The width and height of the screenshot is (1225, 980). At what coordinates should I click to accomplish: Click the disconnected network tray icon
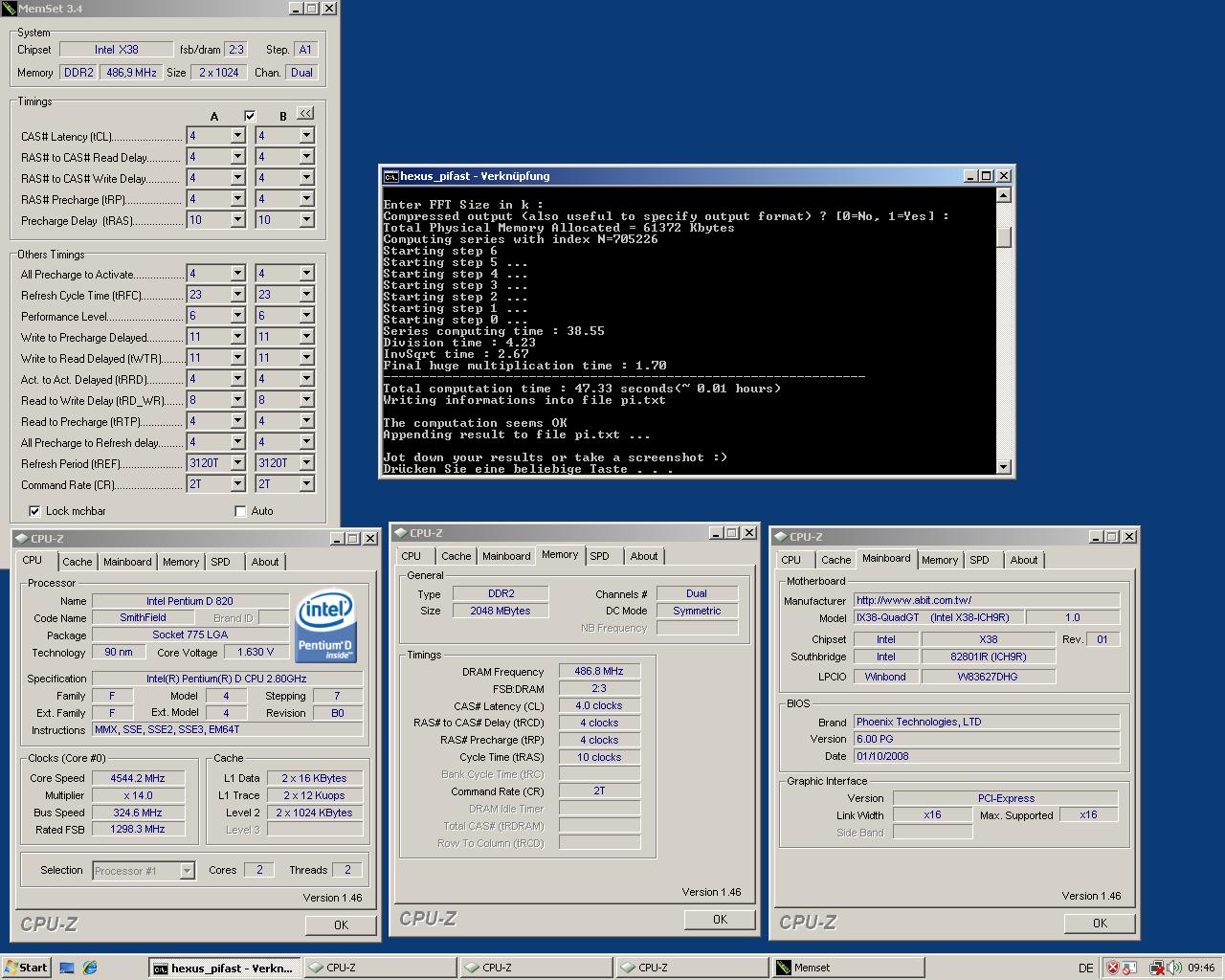pyautogui.click(x=1156, y=968)
